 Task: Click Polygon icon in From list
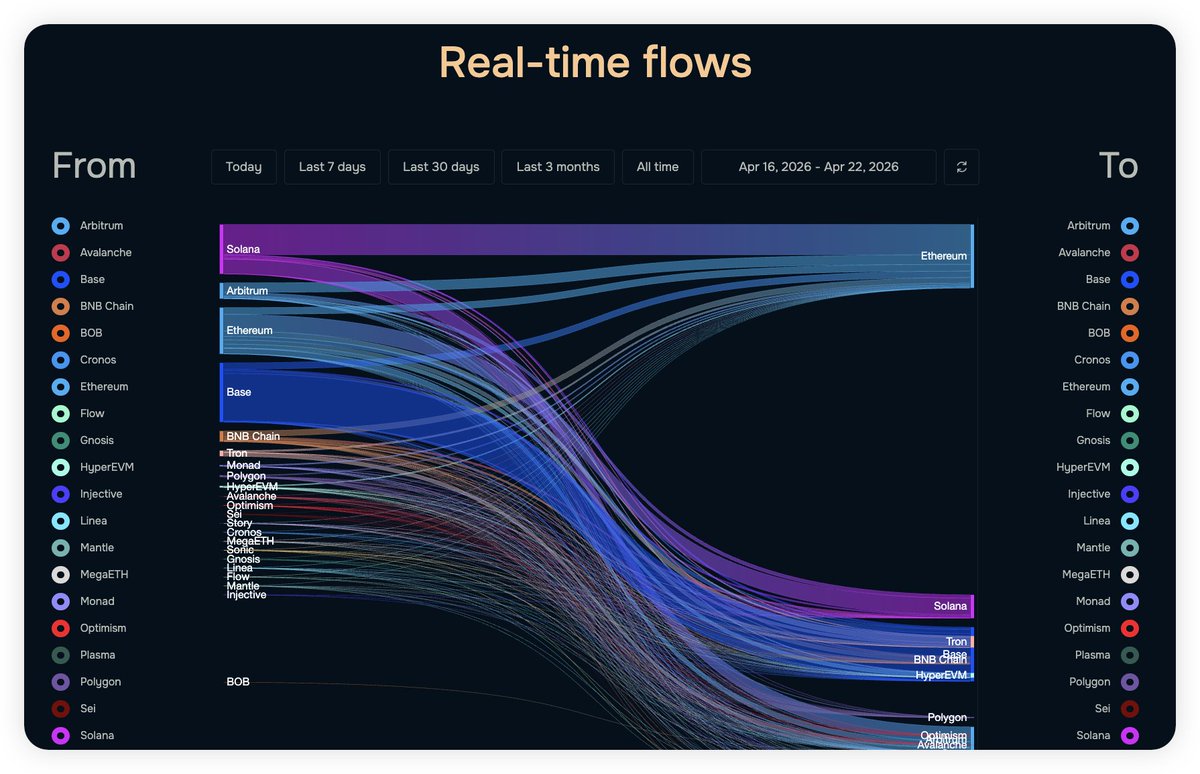click(61, 682)
